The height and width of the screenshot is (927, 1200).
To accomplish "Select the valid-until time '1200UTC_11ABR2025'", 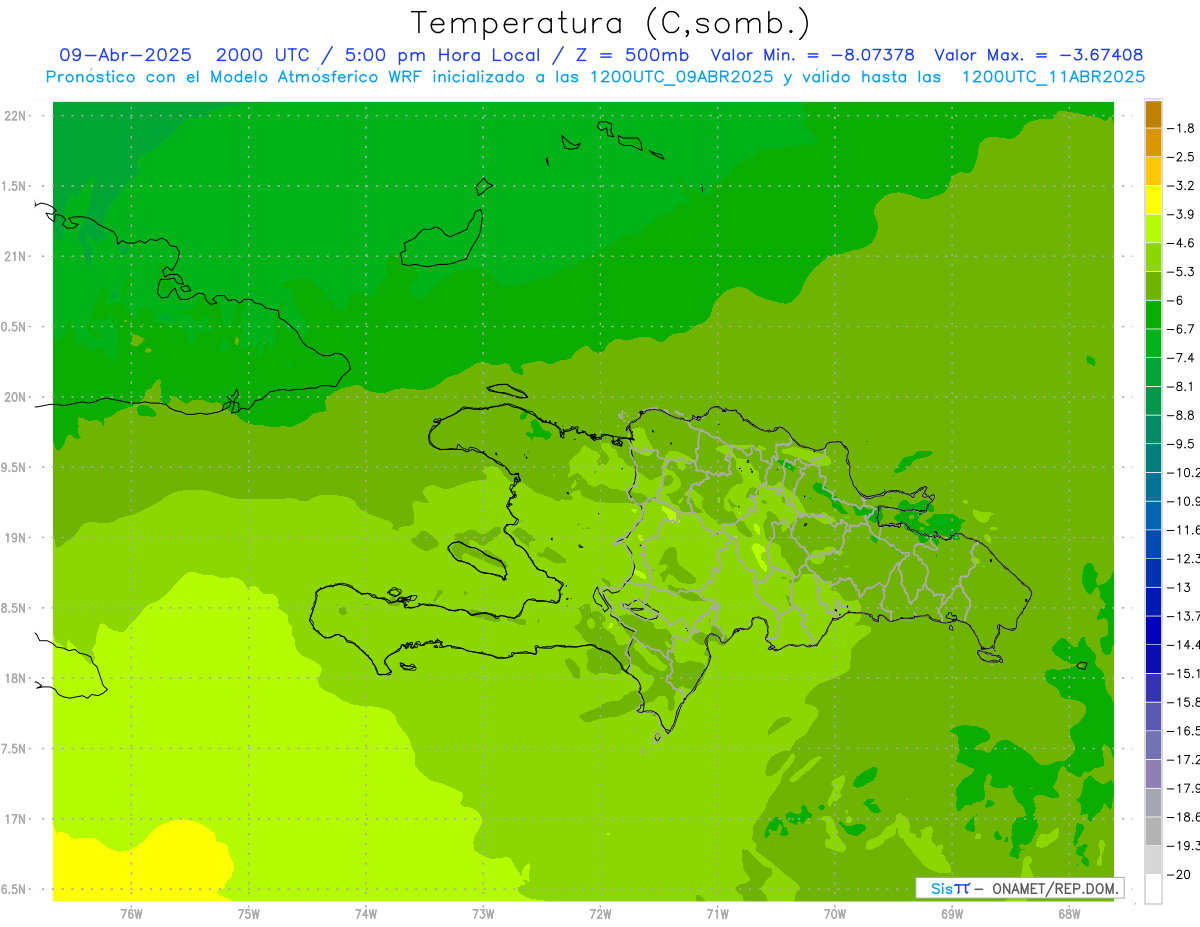I will click(1052, 76).
